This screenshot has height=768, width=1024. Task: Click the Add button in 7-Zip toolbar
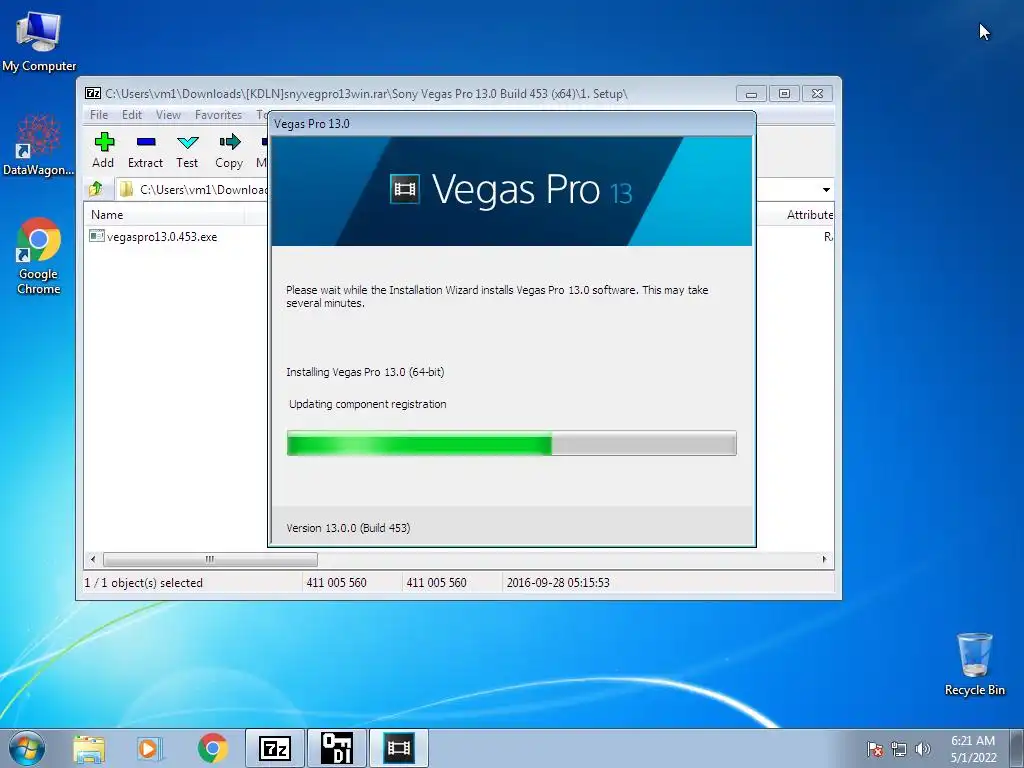click(103, 150)
